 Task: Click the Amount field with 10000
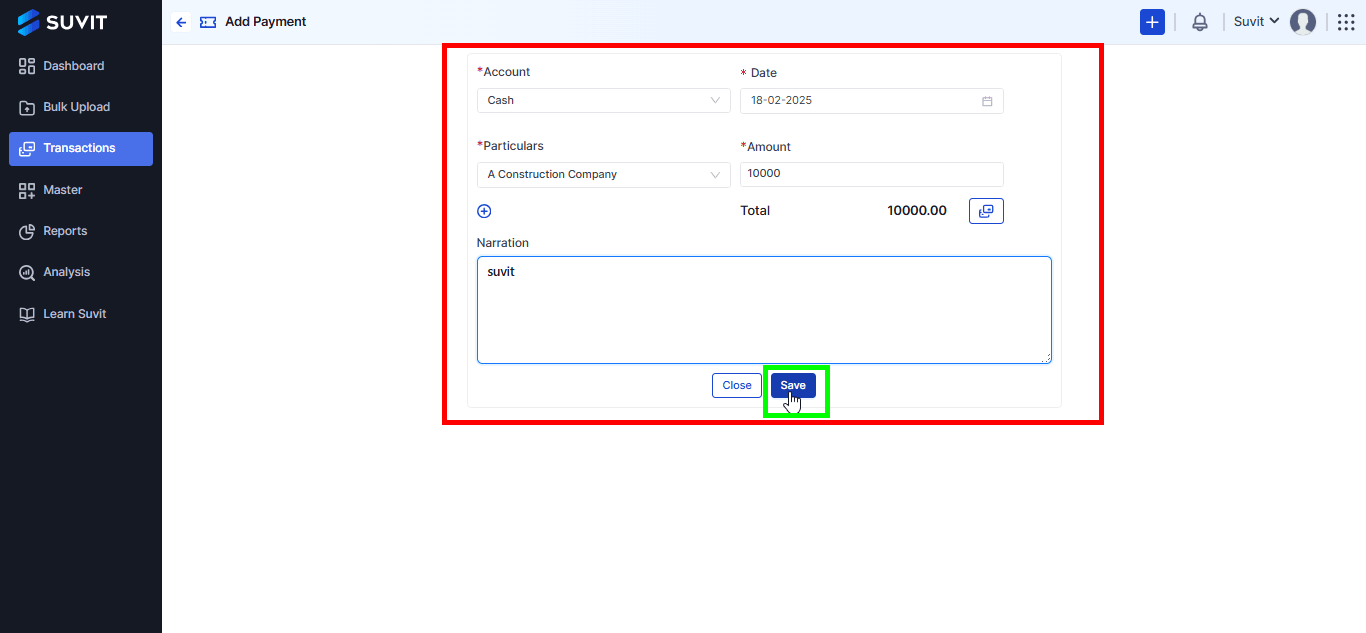pos(872,174)
